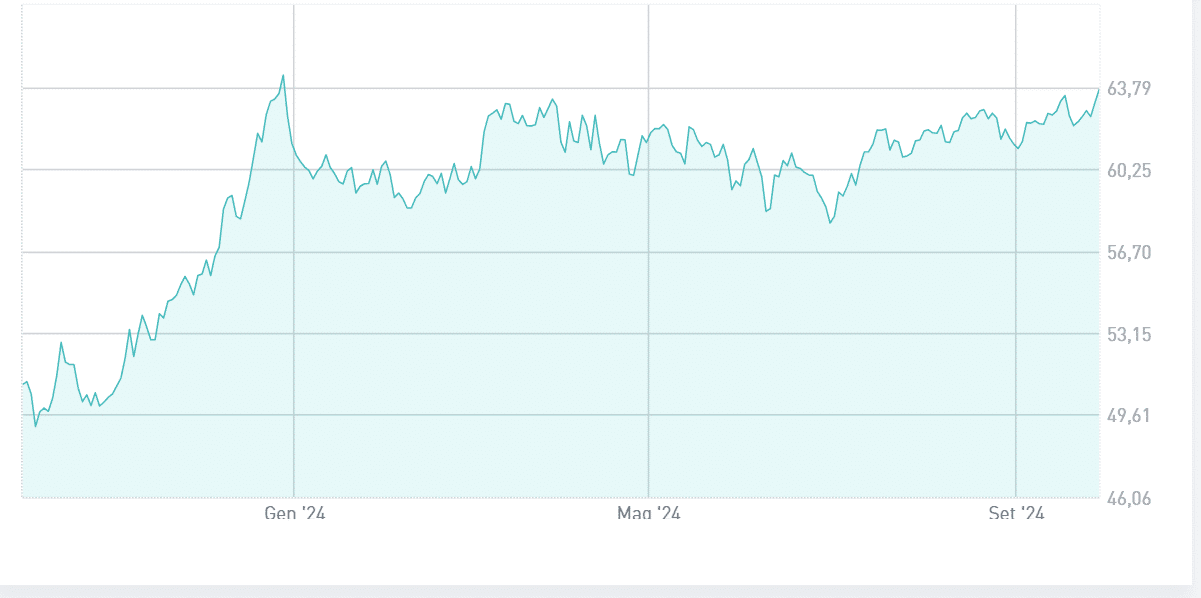Click the deepest dip between Mag '24 and Set '24

pyautogui.click(x=830, y=223)
